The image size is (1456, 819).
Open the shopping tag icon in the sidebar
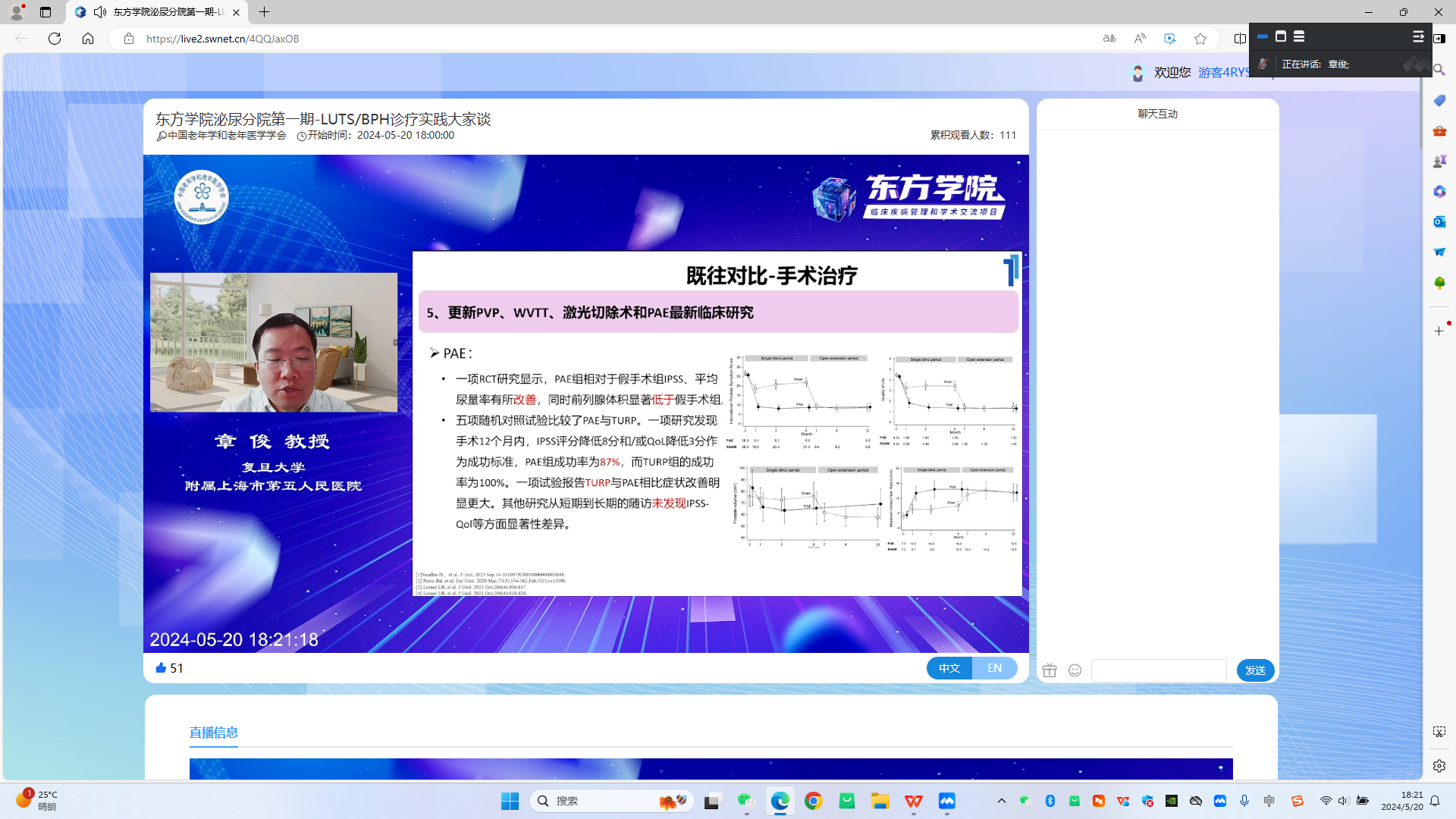(1439, 100)
